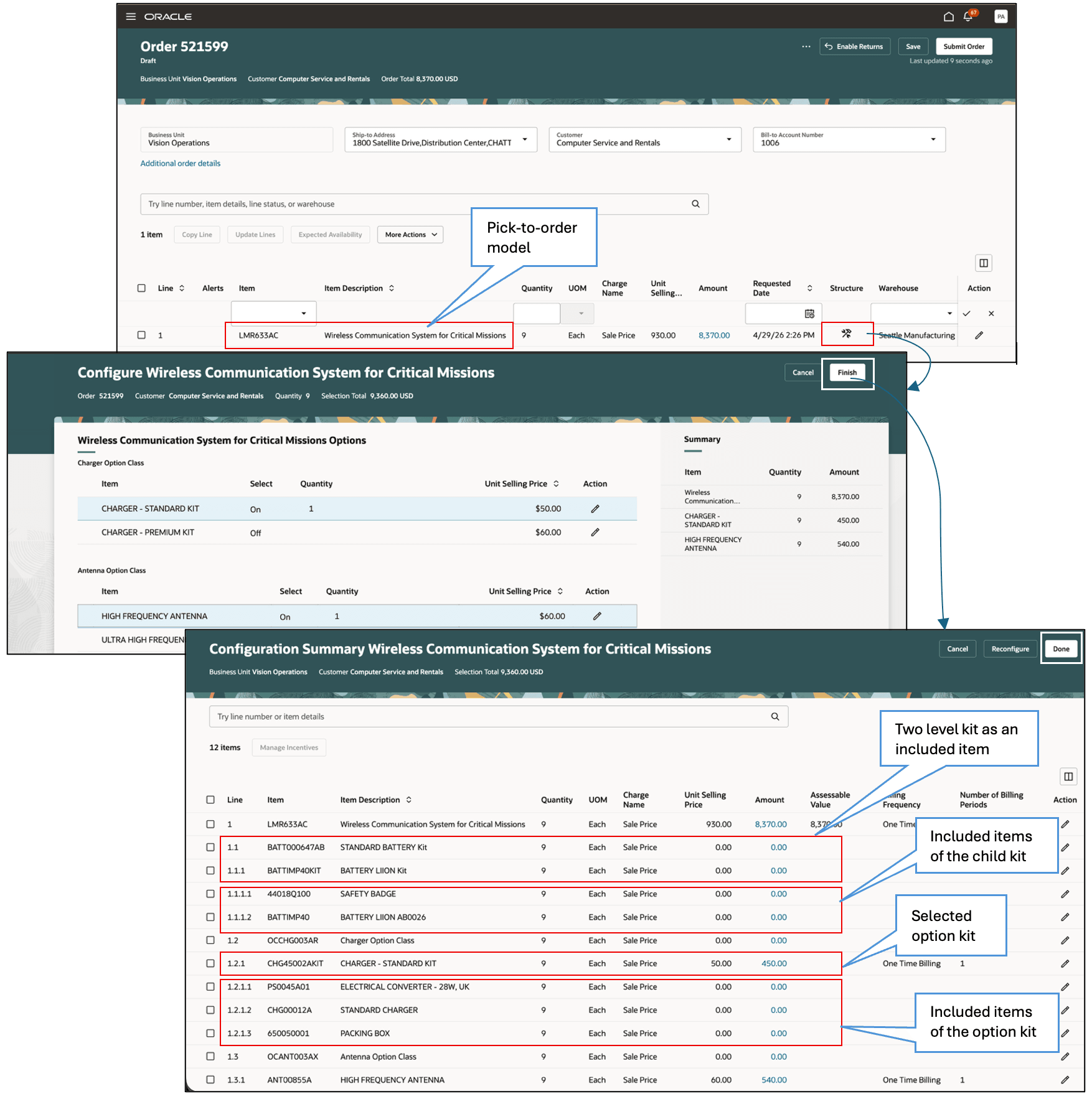Open the hamburger navigation menu
This screenshot has width=1092, height=1099.
coord(131,17)
